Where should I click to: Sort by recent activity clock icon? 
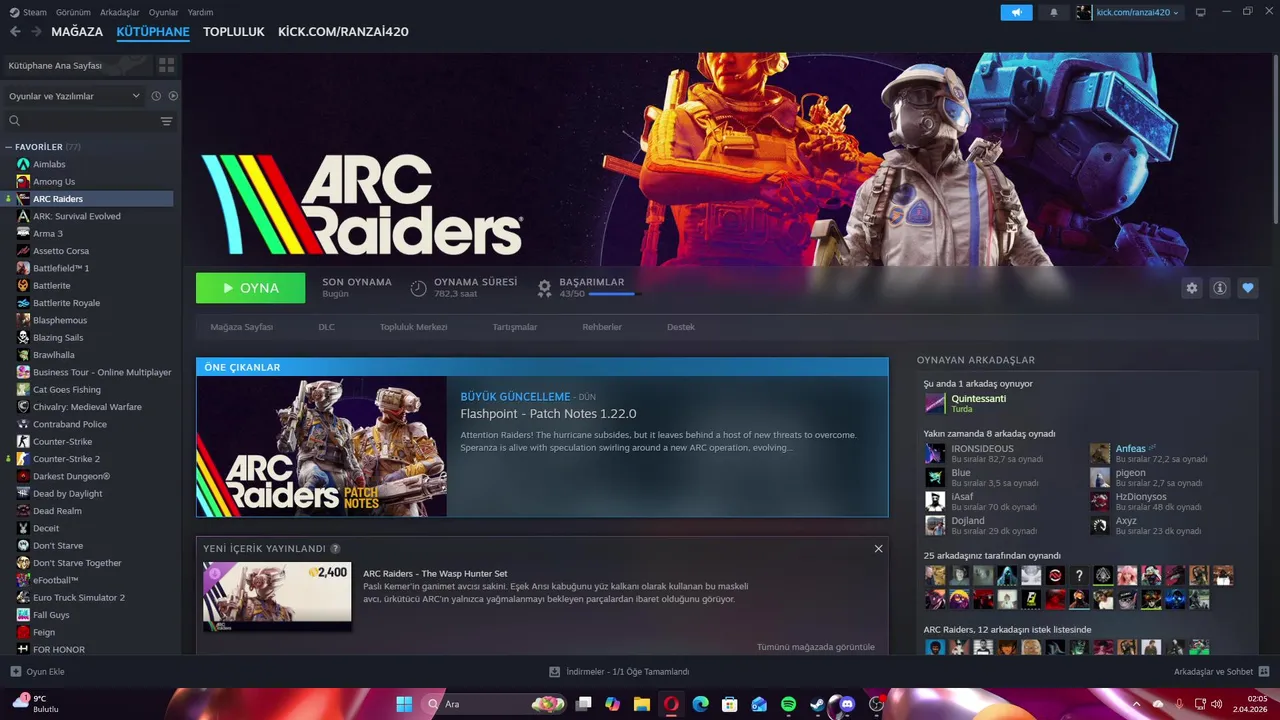[156, 96]
